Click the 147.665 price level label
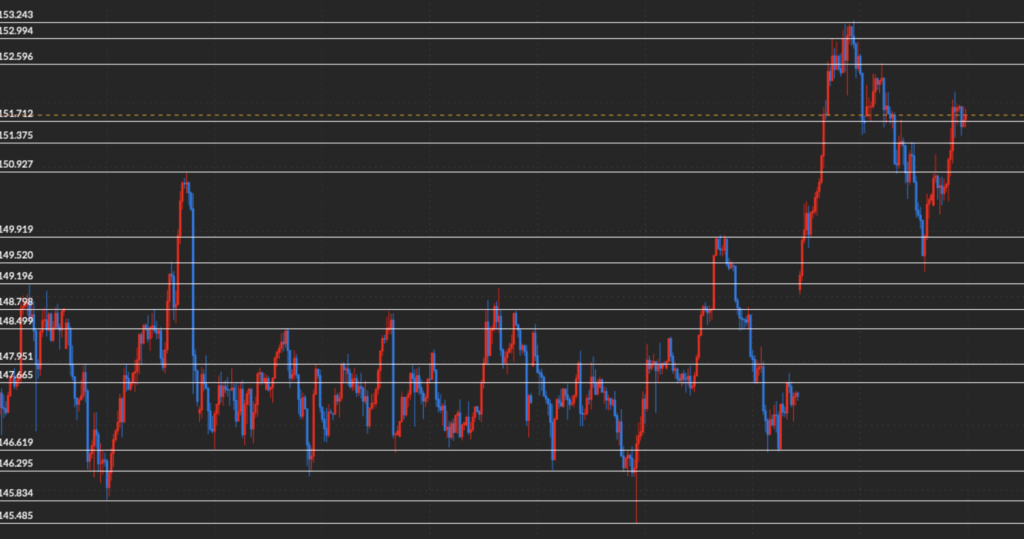Screen dimensions: 1024x539 pos(16,375)
